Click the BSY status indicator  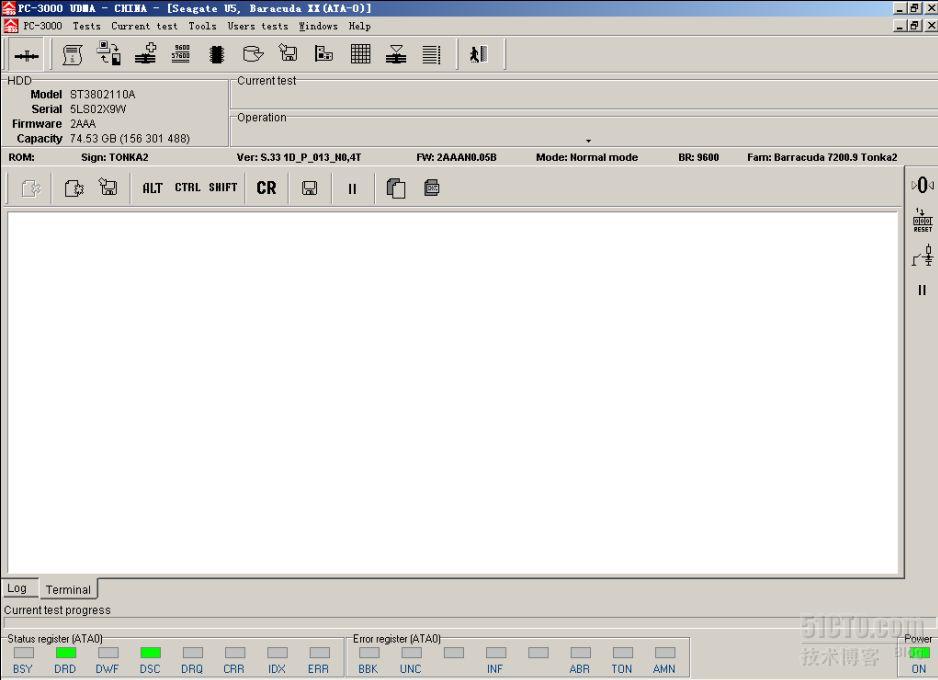point(23,652)
